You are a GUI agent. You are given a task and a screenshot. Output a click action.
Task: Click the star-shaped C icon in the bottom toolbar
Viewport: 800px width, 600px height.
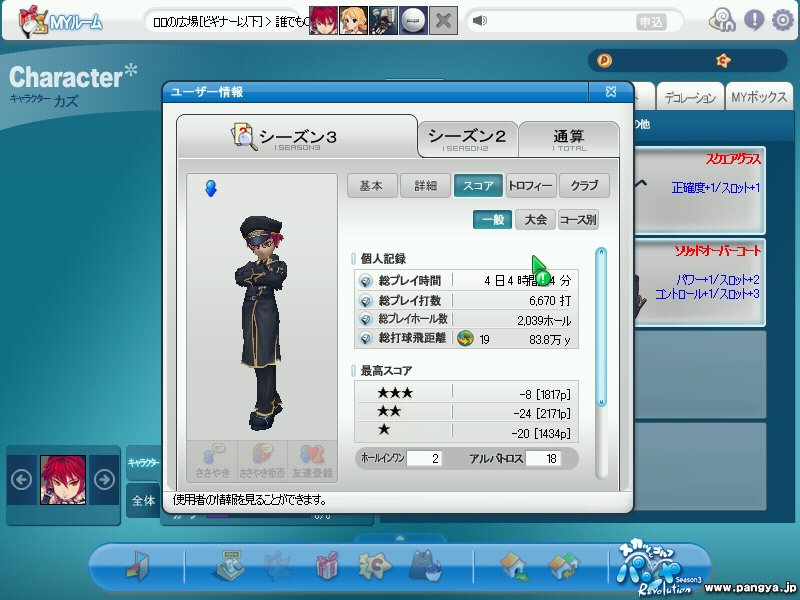coord(375,566)
